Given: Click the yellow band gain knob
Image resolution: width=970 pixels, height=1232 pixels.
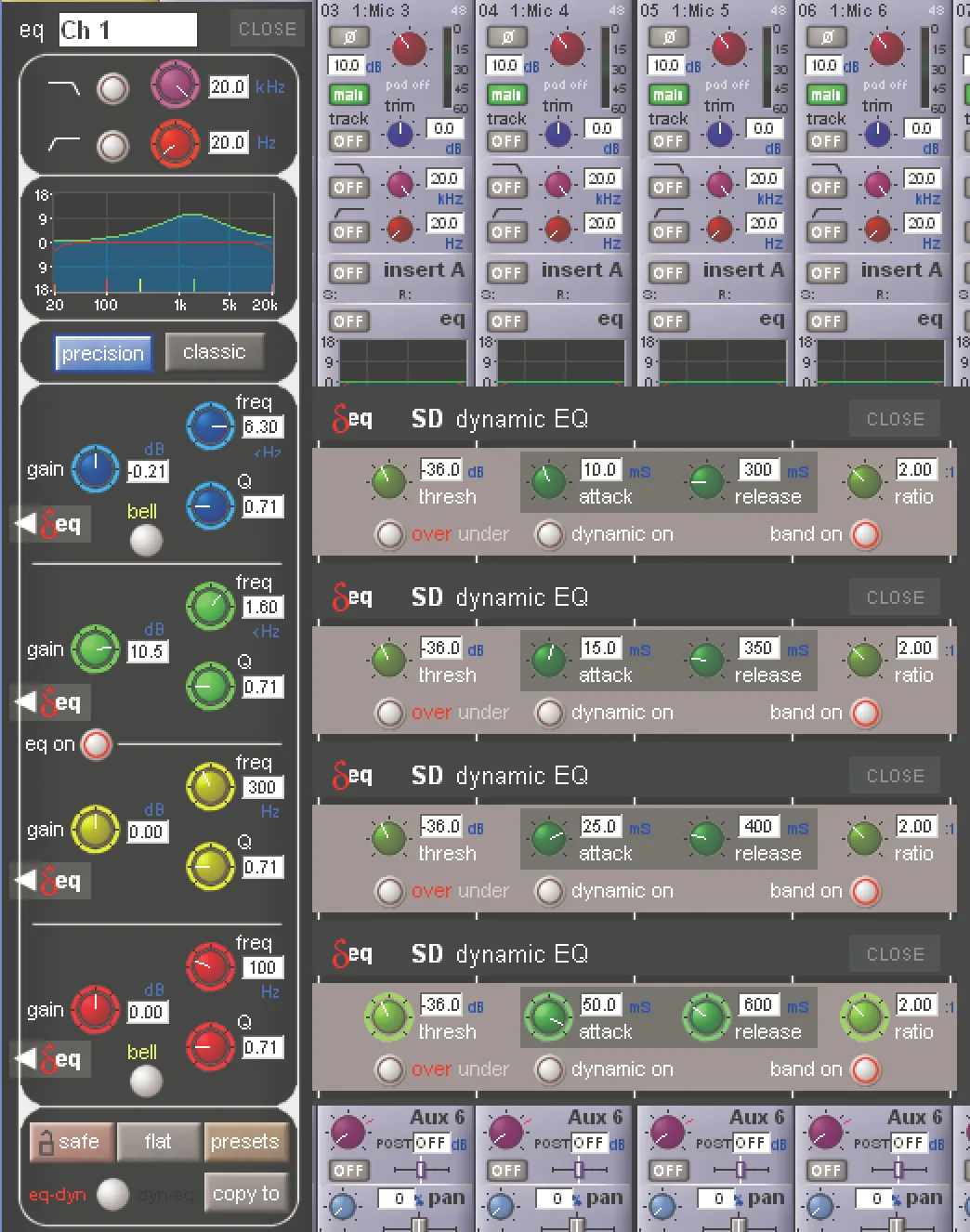Looking at the screenshot, I should point(96,830).
